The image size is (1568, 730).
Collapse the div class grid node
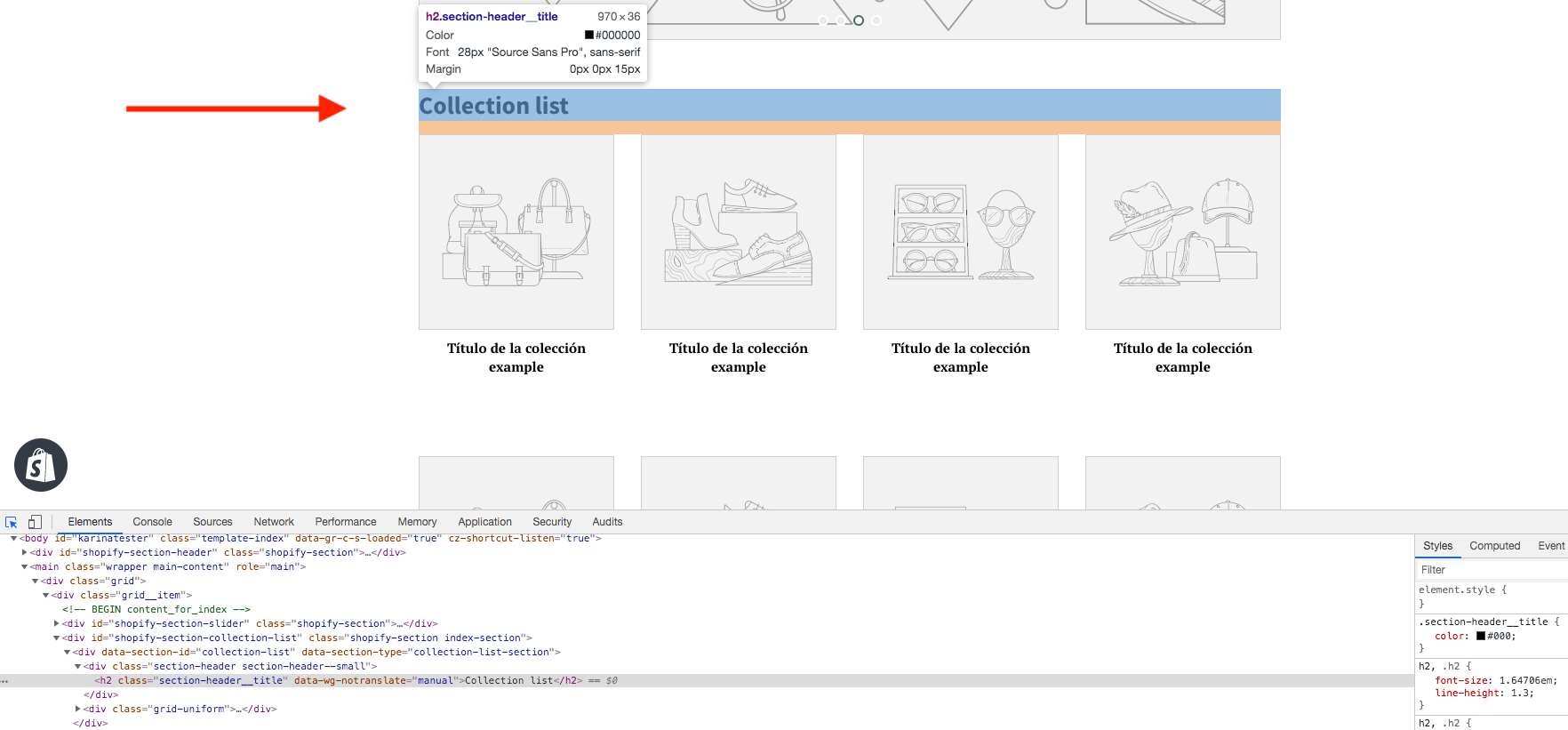coord(35,582)
